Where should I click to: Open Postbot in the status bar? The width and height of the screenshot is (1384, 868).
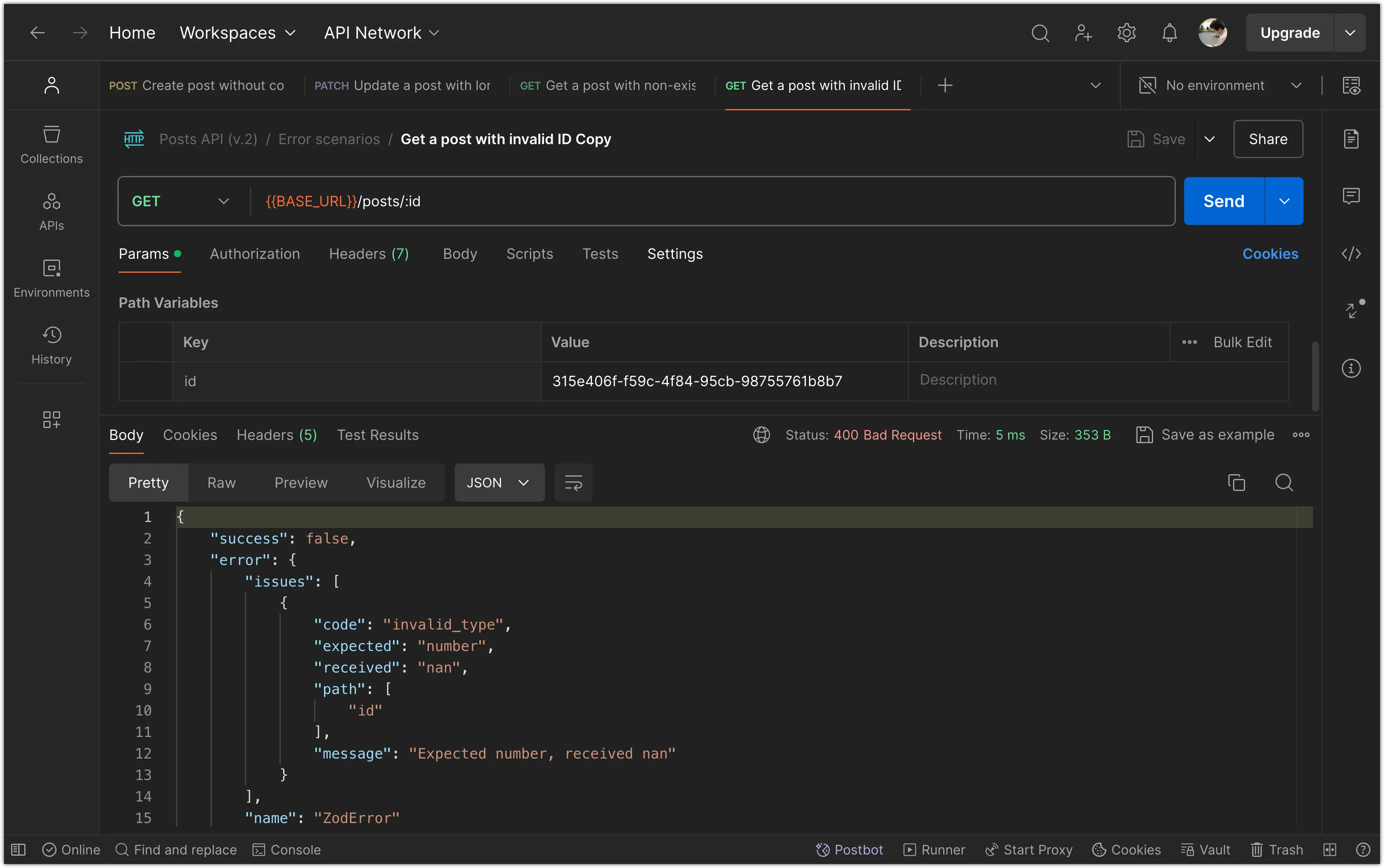[x=849, y=849]
